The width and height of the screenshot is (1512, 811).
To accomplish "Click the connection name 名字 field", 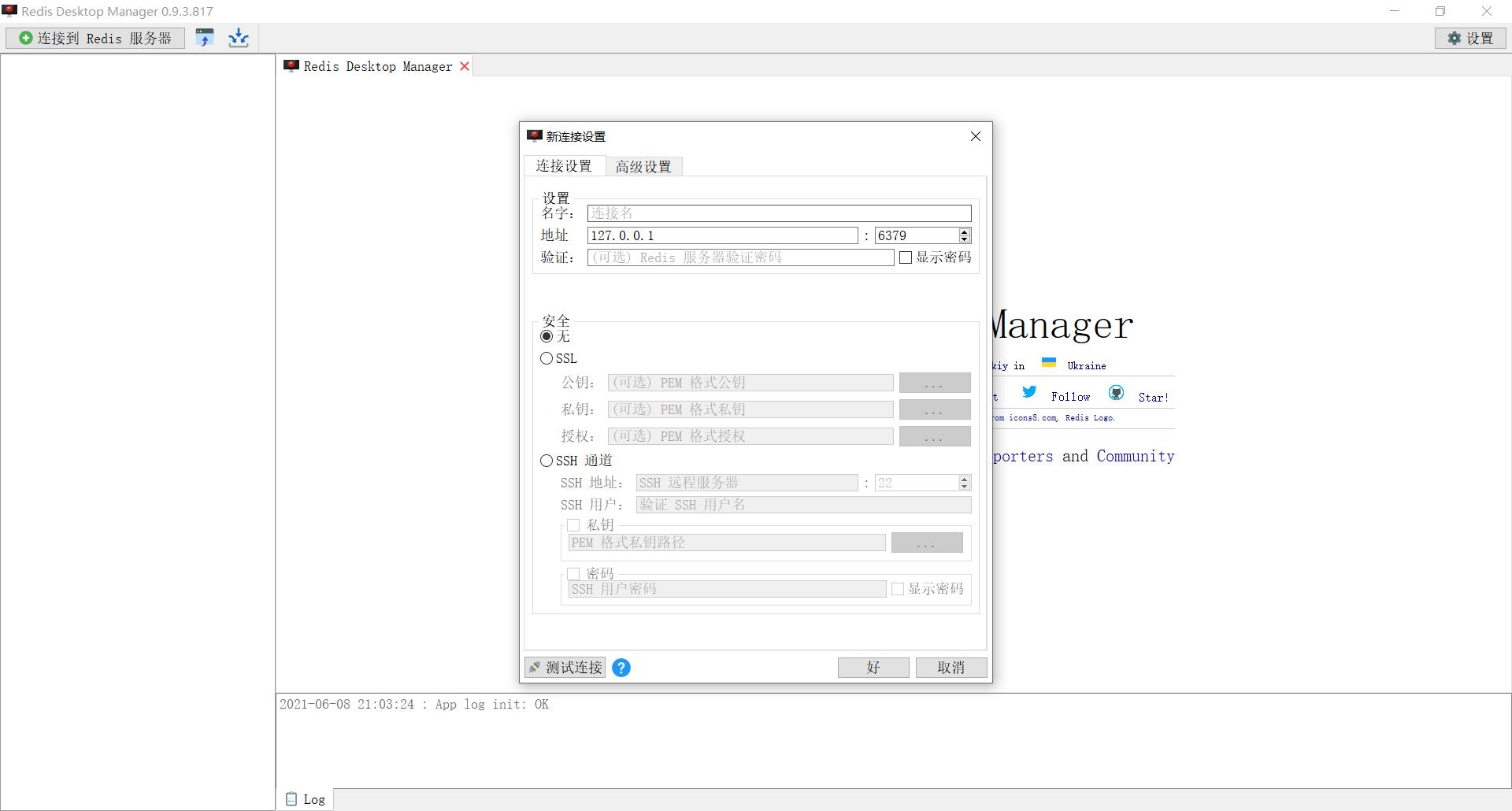I will pos(779,213).
